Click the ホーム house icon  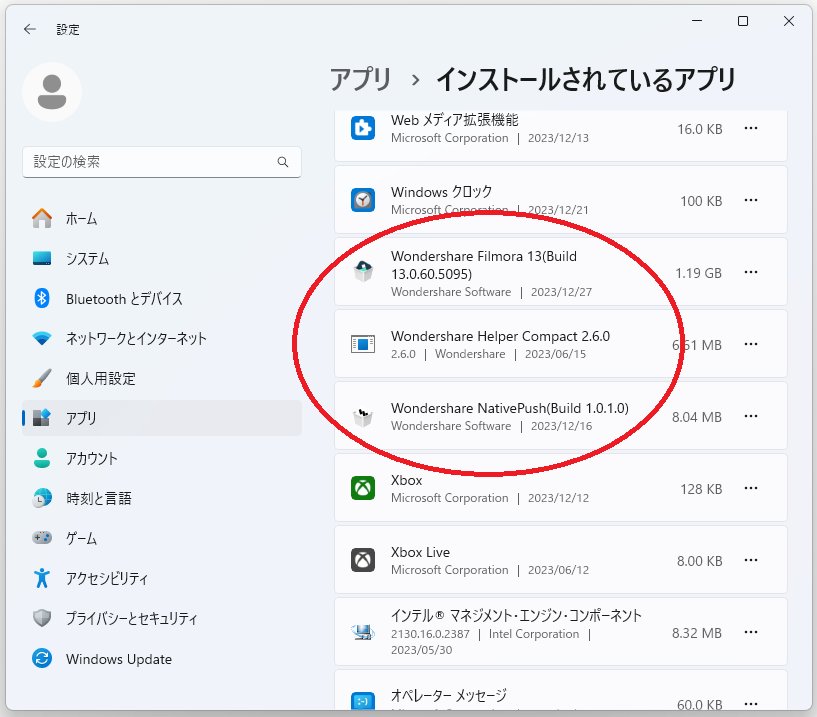(42, 218)
